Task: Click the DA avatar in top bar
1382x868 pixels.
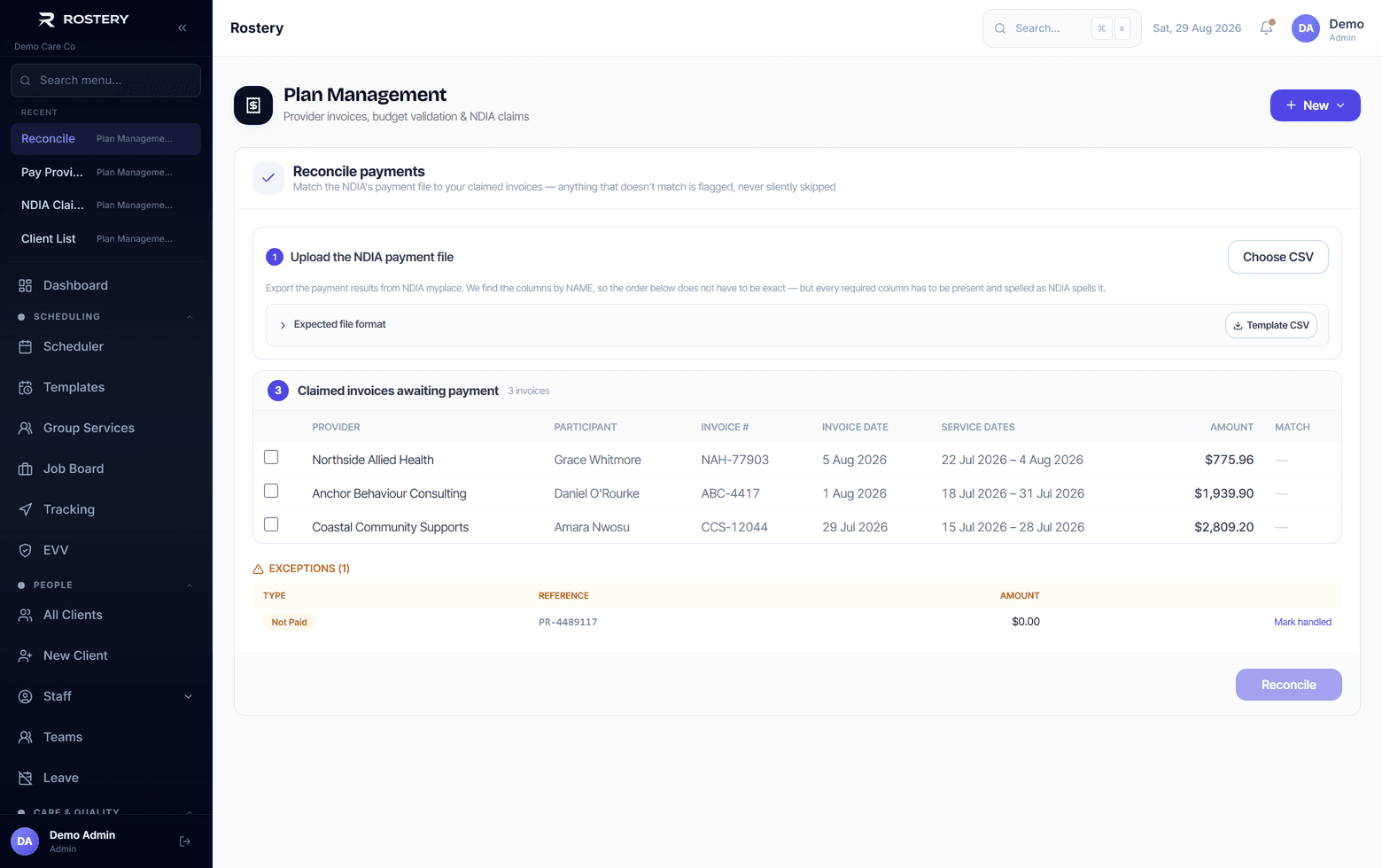Action: coord(1306,28)
